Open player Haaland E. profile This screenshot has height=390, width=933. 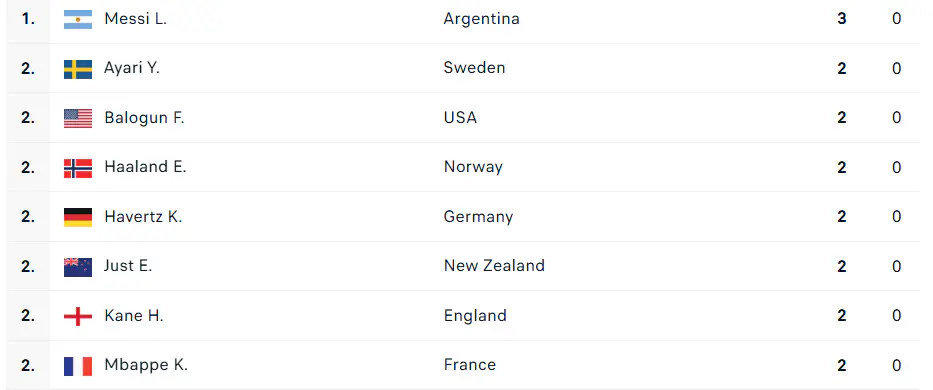145,167
